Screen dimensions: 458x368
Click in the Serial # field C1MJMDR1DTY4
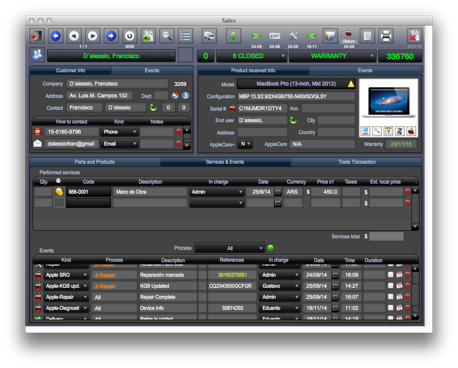[262, 108]
